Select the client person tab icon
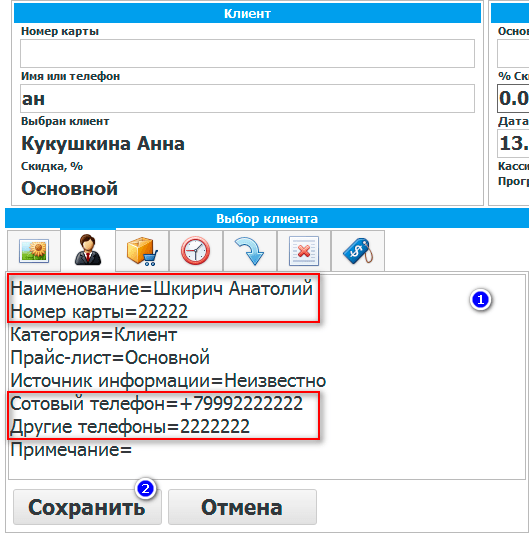 pyautogui.click(x=88, y=250)
